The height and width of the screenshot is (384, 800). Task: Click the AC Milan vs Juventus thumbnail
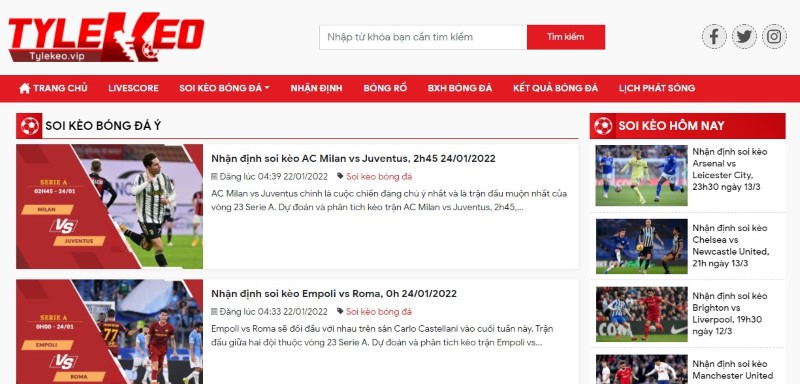[109, 207]
